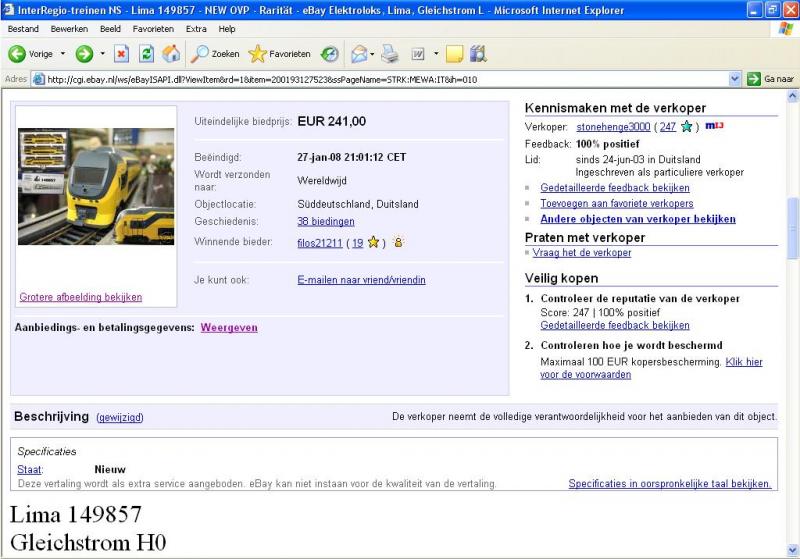The width and height of the screenshot is (800, 559).
Task: Click Weergeven payment details link
Action: (x=229, y=327)
